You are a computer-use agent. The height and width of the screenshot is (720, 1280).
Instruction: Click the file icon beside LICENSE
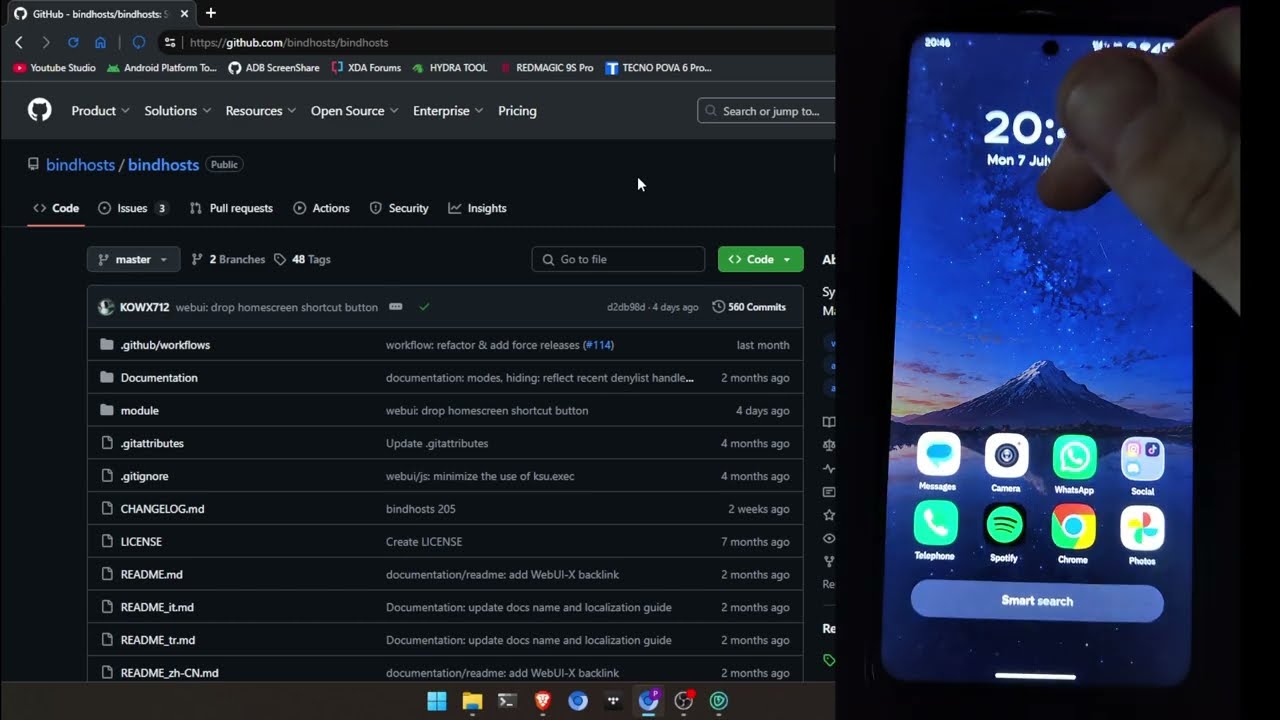point(107,541)
